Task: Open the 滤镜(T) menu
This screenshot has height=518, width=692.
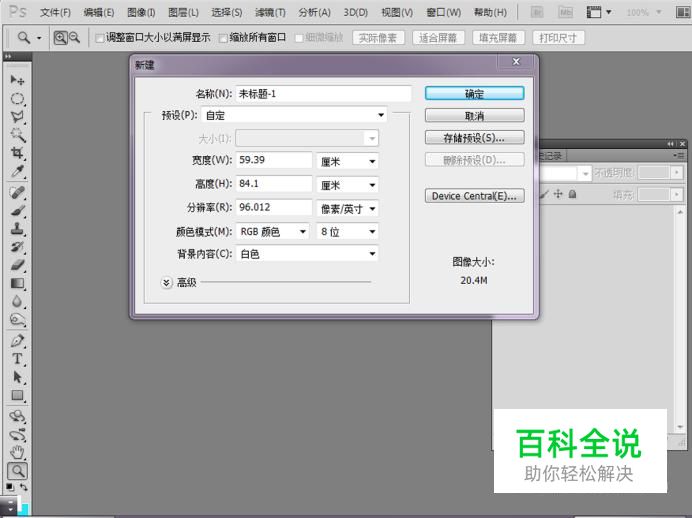Action: click(x=270, y=12)
